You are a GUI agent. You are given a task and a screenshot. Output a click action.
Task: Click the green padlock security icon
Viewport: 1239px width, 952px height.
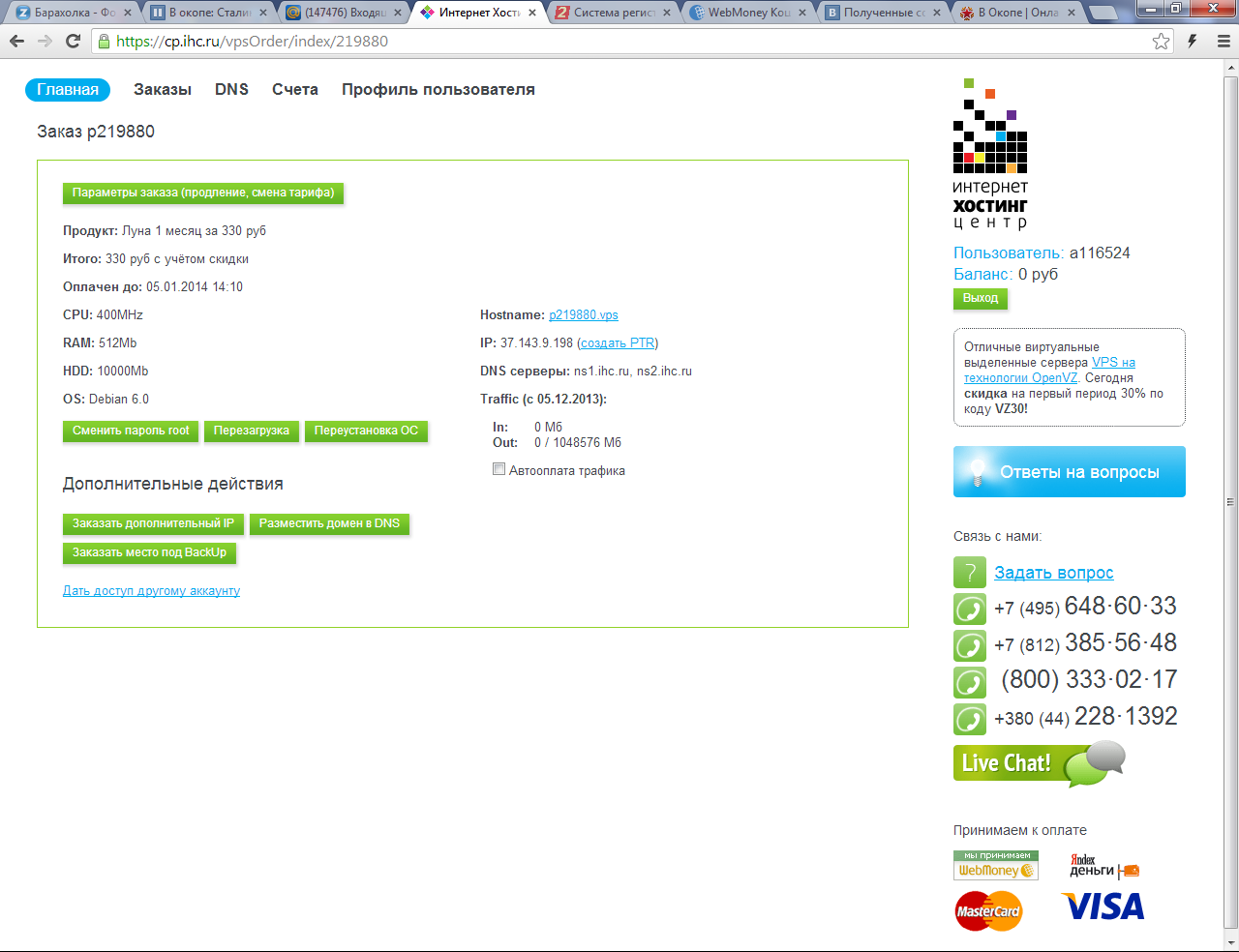(x=105, y=42)
